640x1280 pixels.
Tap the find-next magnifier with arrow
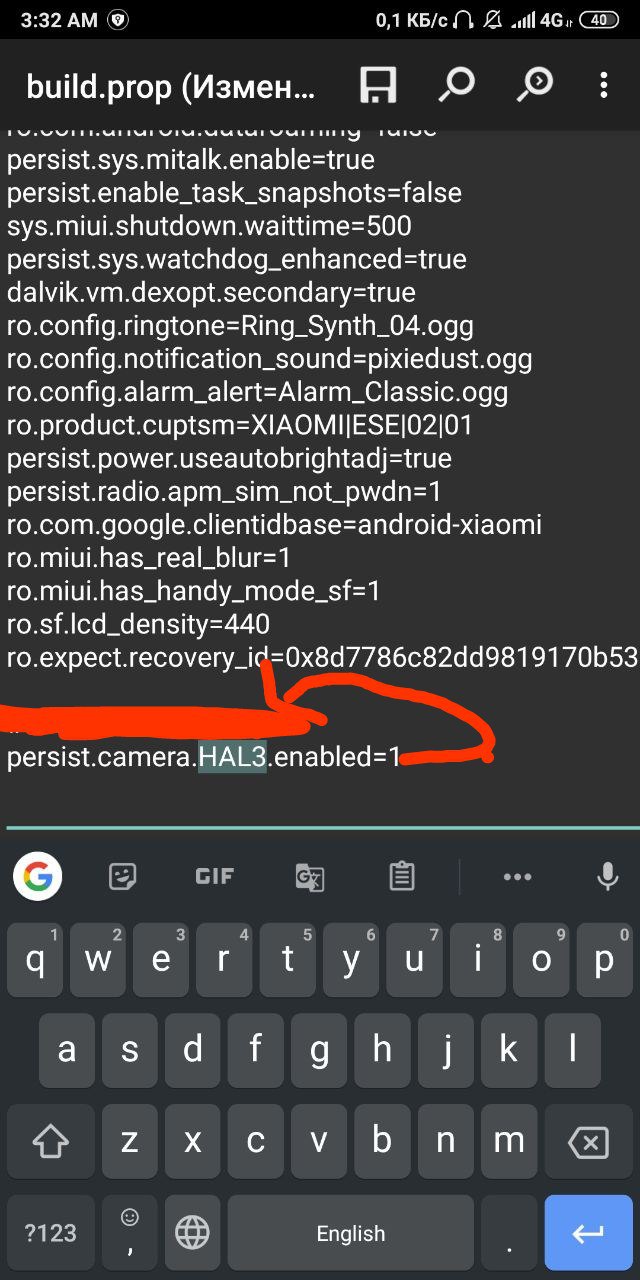(534, 86)
